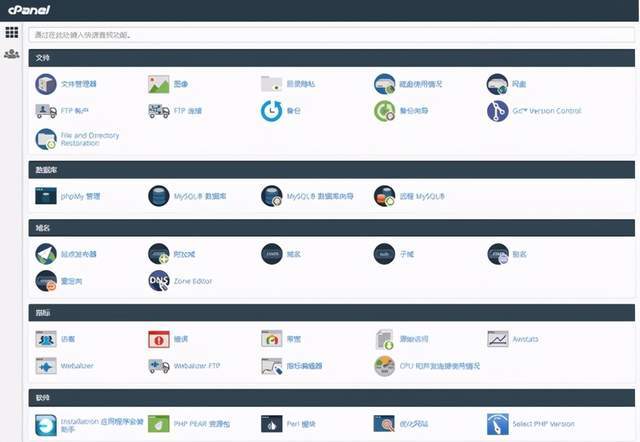Viewport: 640px width, 442px height.
Task: Collapse the Software (软件) section header
Action: pyautogui.click(x=331, y=398)
